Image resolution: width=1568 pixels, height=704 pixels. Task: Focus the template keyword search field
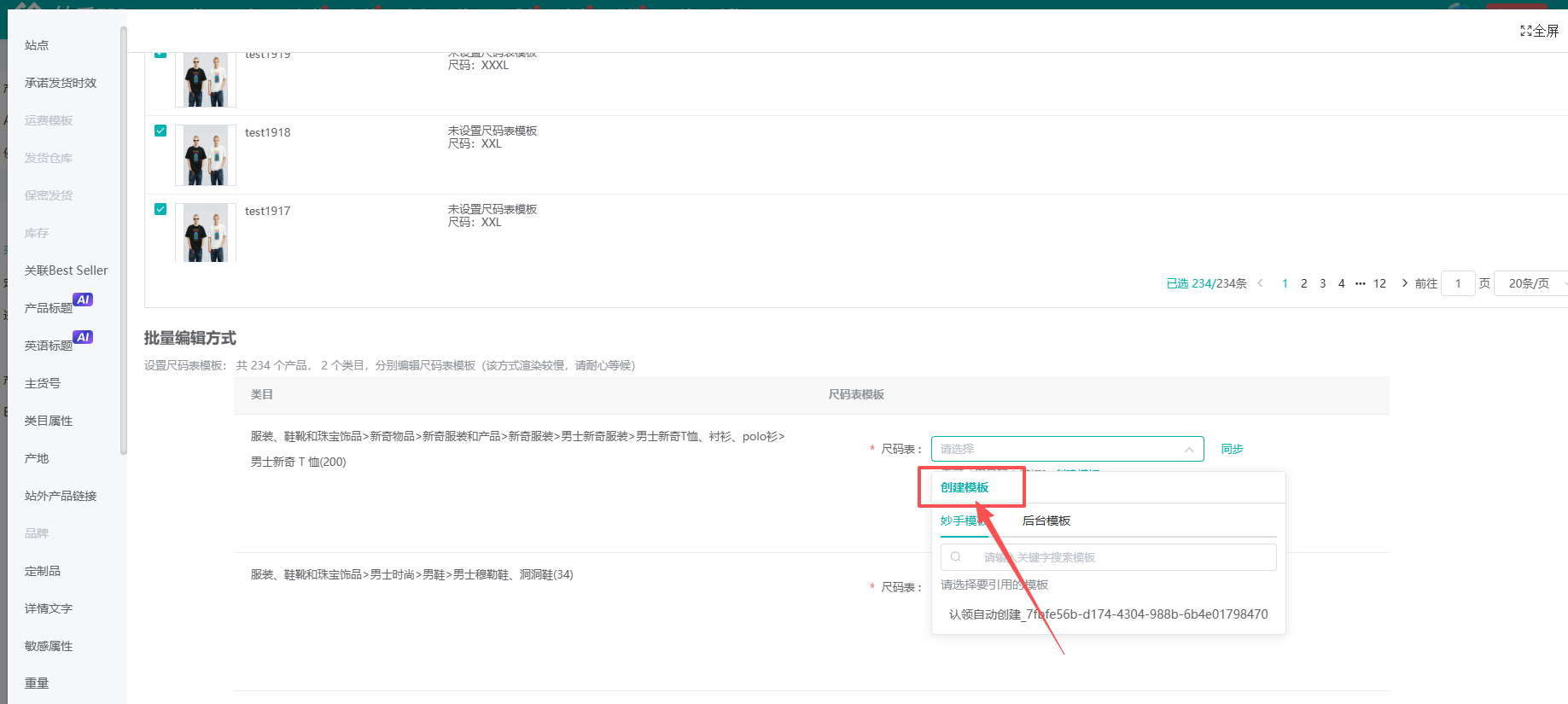(1108, 557)
